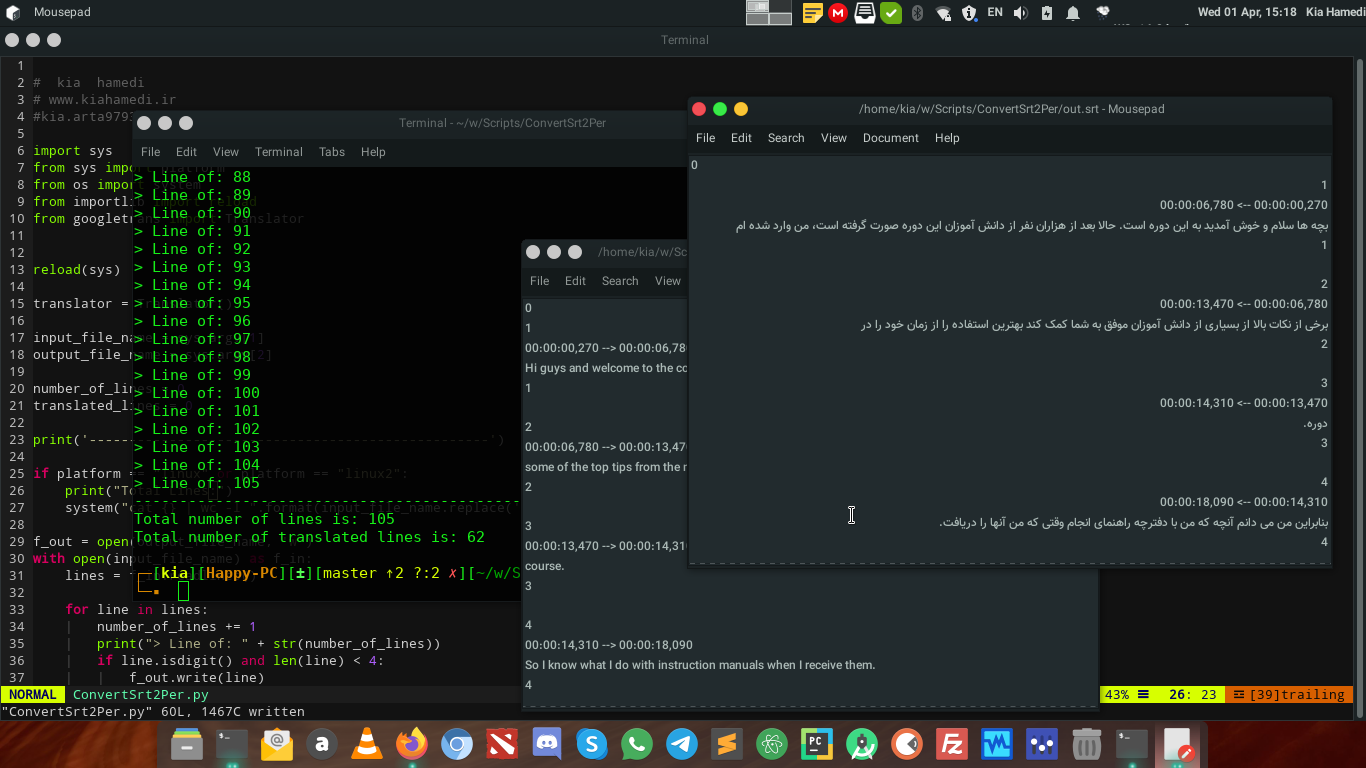Open Edit menu in out.srt Mousepad
This screenshot has height=768, width=1366.
point(741,138)
